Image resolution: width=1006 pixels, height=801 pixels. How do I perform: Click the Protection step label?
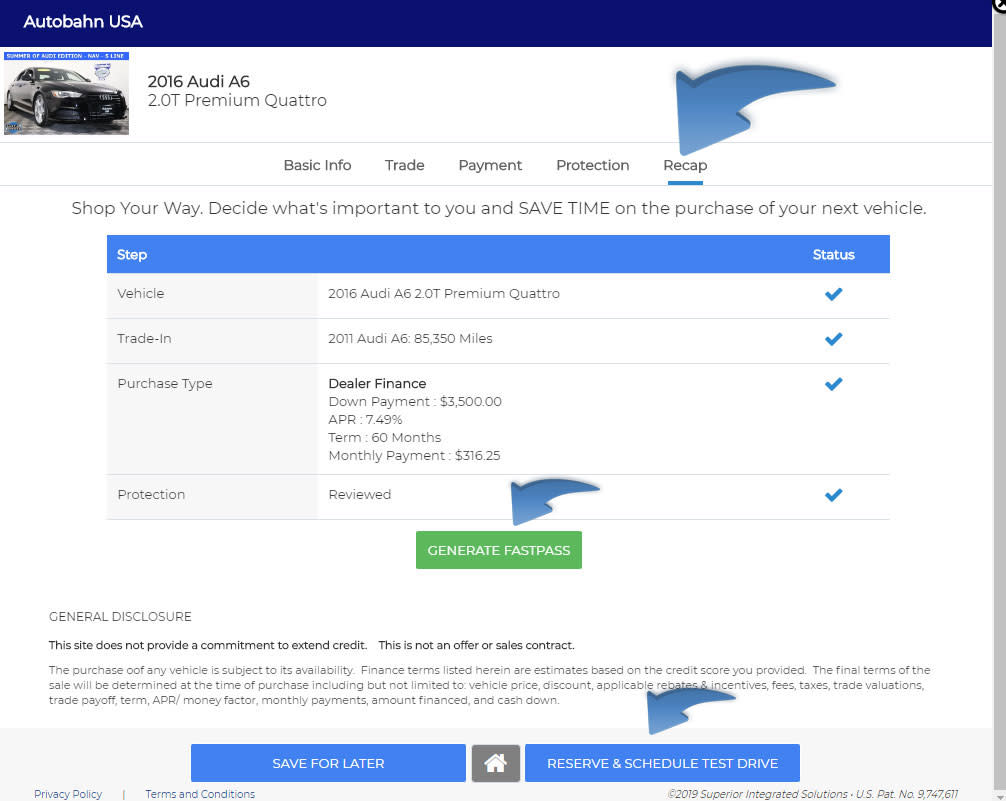(x=151, y=494)
